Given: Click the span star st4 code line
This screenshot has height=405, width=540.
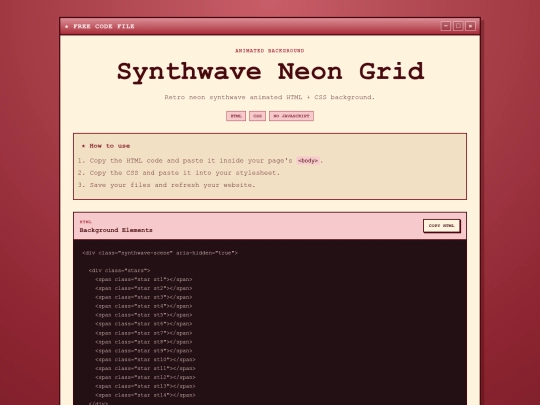Looking at the screenshot, I should click(144, 306).
